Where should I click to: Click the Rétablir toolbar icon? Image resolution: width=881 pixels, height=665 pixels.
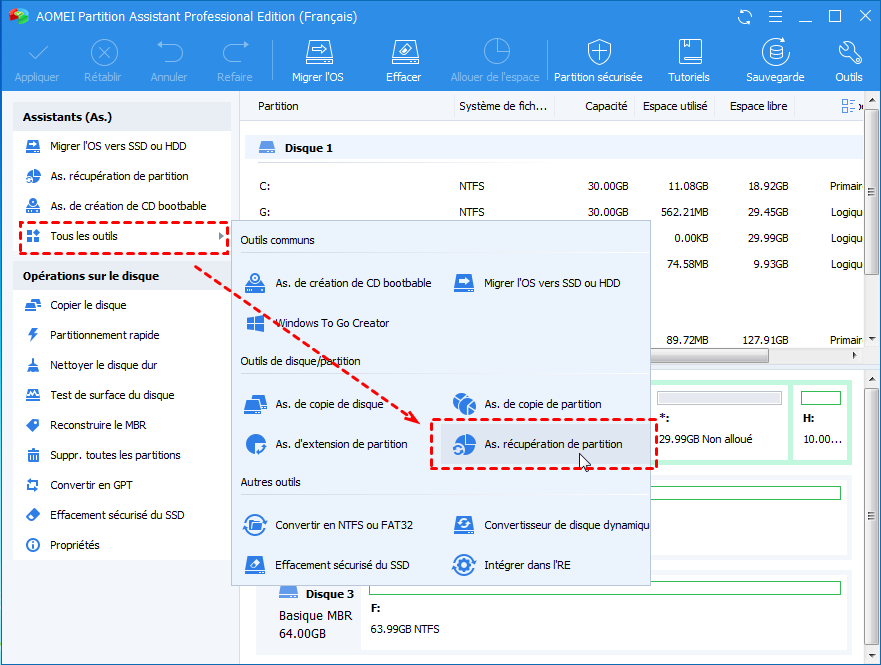(104, 53)
